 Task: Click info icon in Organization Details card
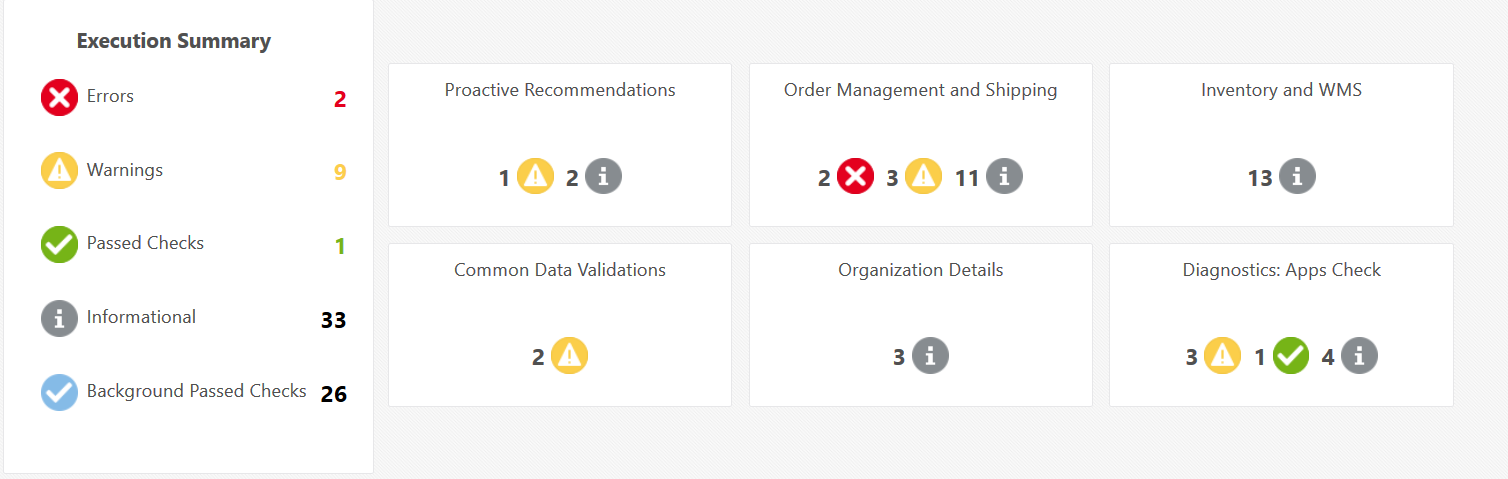[x=930, y=355]
